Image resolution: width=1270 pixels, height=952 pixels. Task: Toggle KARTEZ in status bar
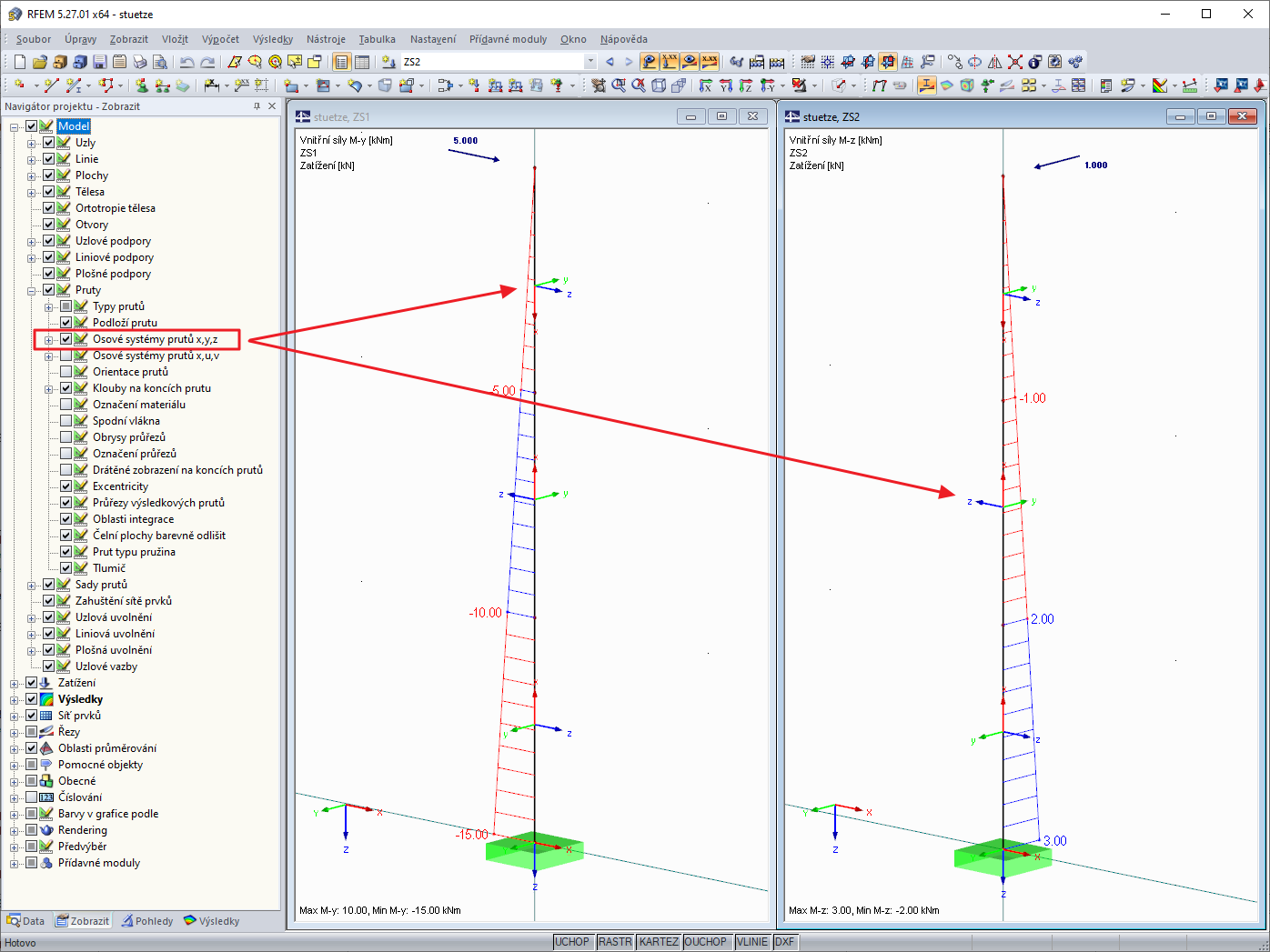click(x=659, y=942)
